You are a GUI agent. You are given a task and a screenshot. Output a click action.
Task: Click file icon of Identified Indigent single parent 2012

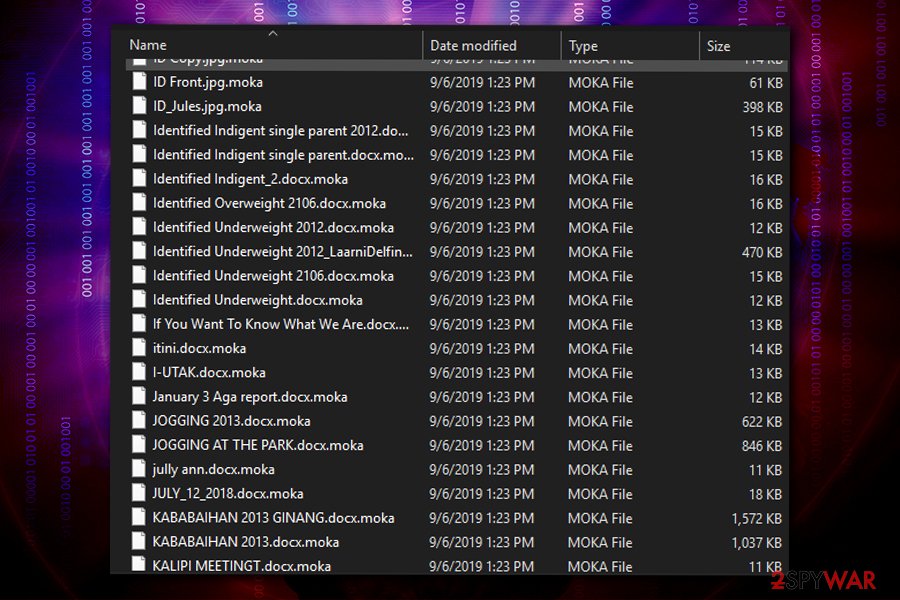pyautogui.click(x=139, y=130)
